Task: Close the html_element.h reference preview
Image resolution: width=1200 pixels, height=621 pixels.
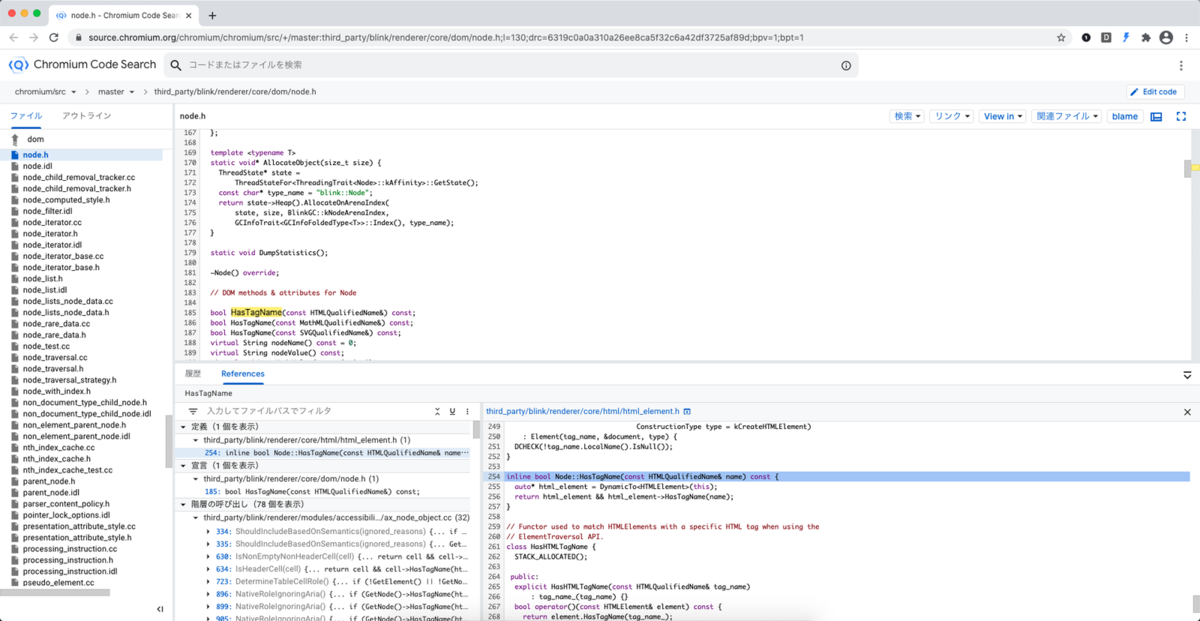Action: [1186, 411]
